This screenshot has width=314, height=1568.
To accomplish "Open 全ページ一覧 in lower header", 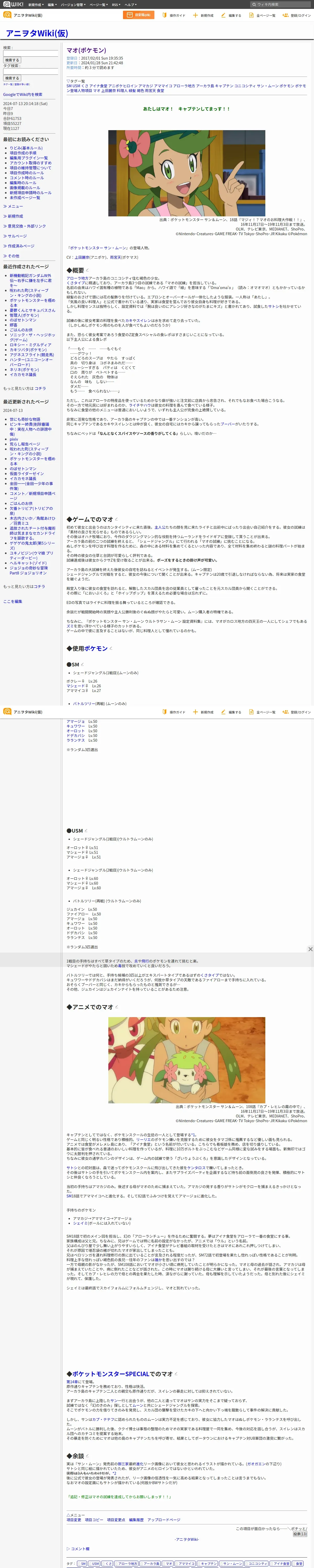I will 262,712.
